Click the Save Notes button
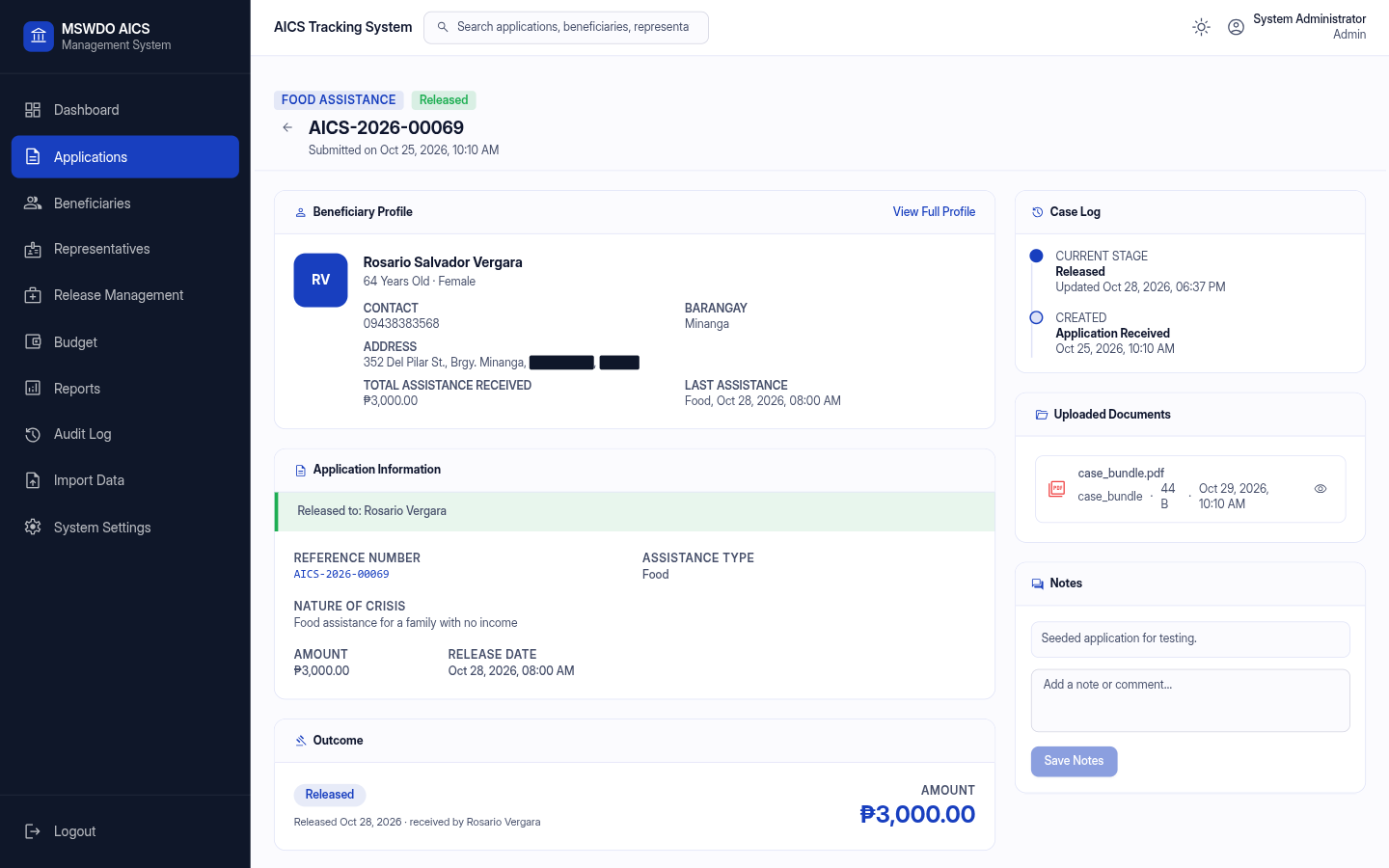Screen dimensions: 1389x868 [x=1075, y=762]
